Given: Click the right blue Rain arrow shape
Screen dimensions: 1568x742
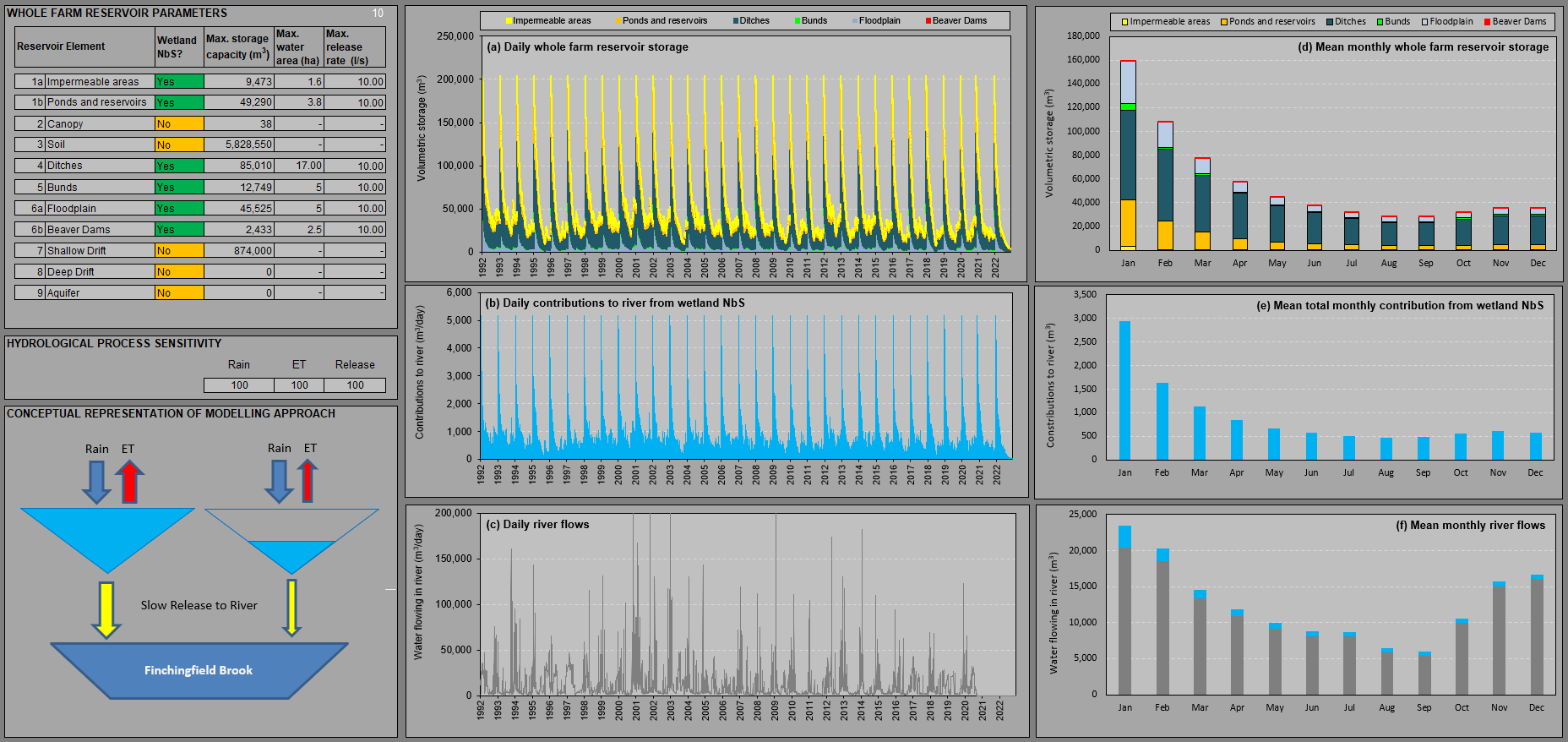Looking at the screenshot, I should point(279,481).
